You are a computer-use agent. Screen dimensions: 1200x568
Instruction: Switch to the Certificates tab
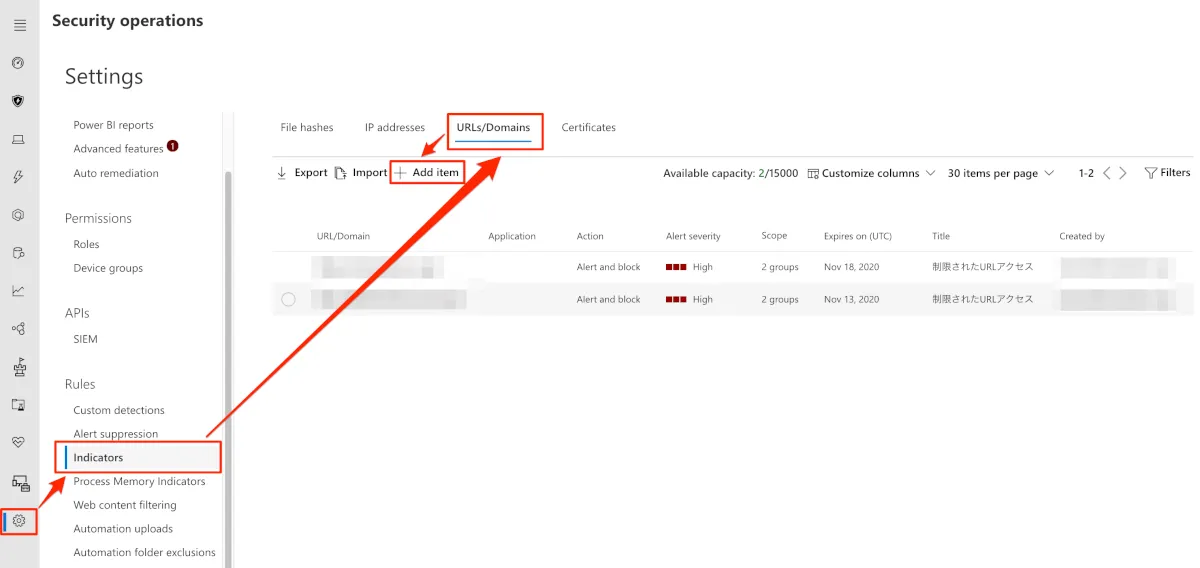pyautogui.click(x=589, y=128)
